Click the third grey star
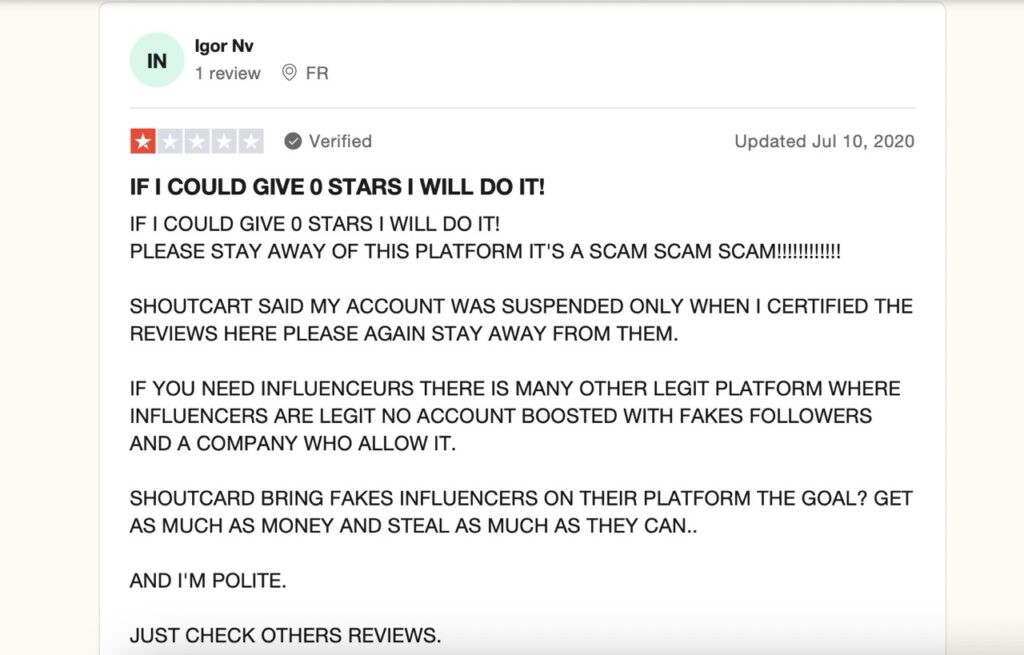The height and width of the screenshot is (655, 1024). [x=197, y=141]
